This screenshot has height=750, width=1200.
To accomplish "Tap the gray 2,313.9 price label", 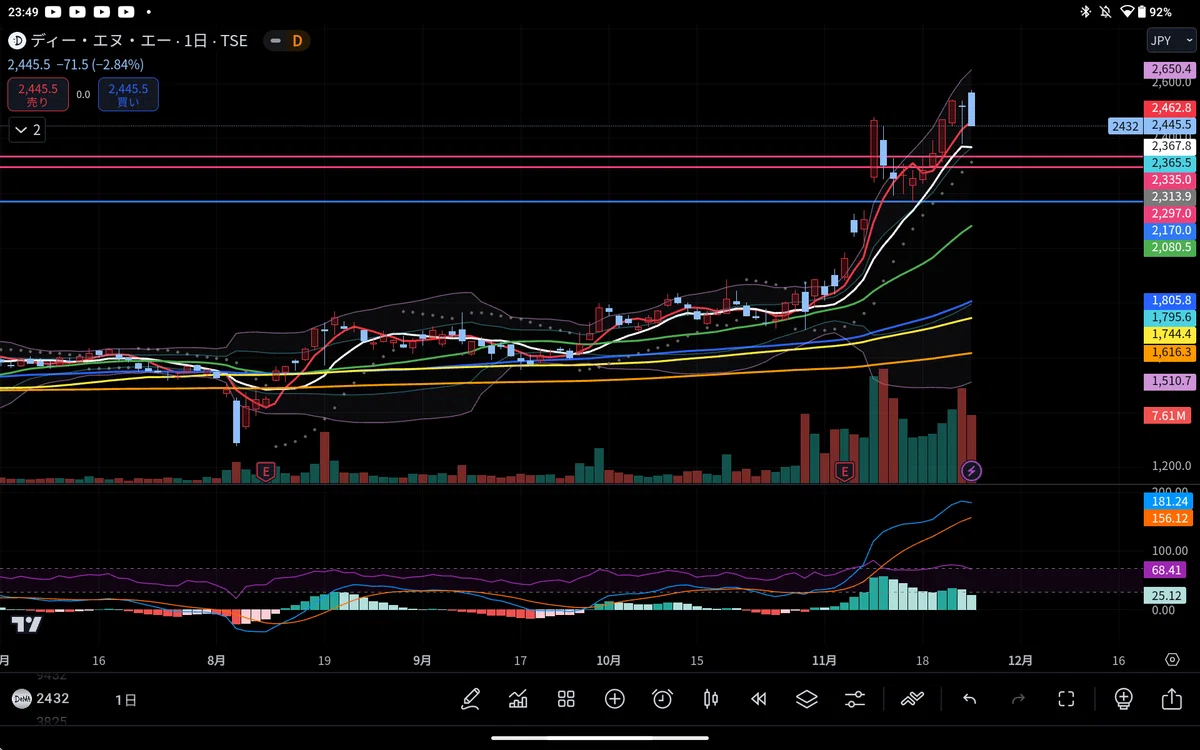I will click(x=1170, y=197).
